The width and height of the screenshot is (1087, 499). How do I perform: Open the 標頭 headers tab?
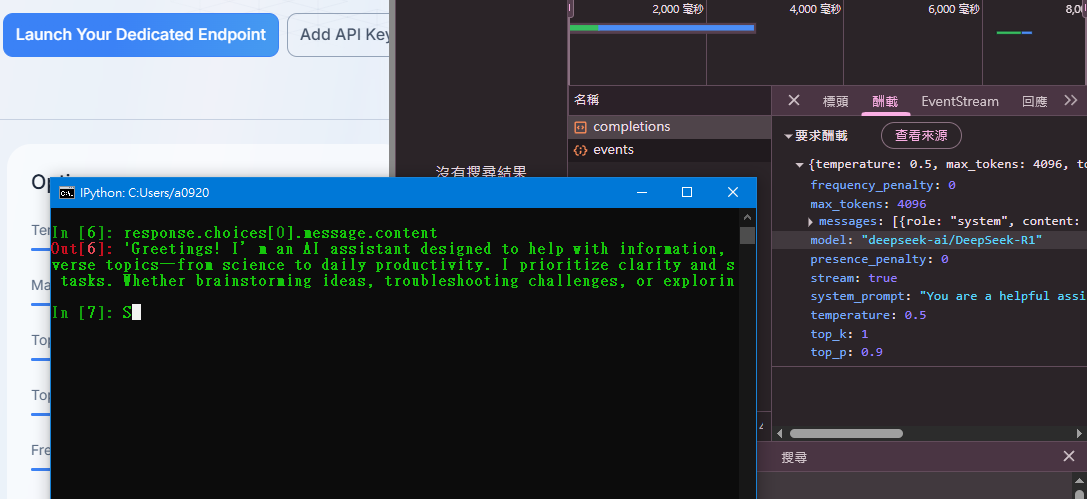point(835,101)
